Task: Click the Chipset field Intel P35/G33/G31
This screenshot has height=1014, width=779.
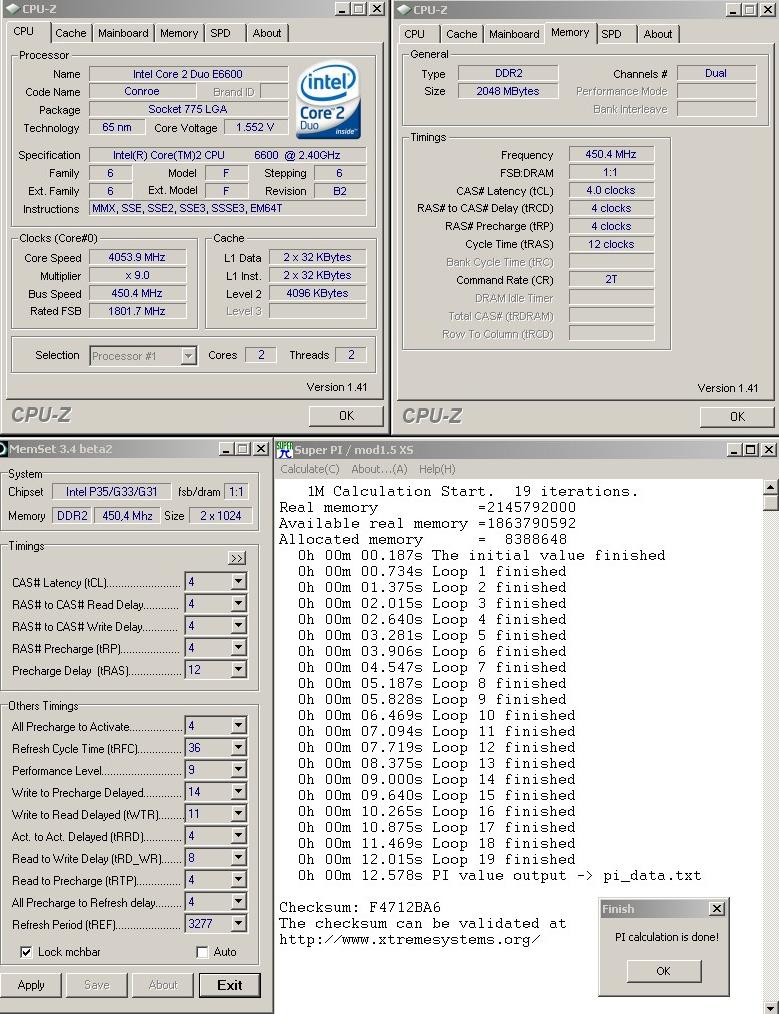Action: 111,491
